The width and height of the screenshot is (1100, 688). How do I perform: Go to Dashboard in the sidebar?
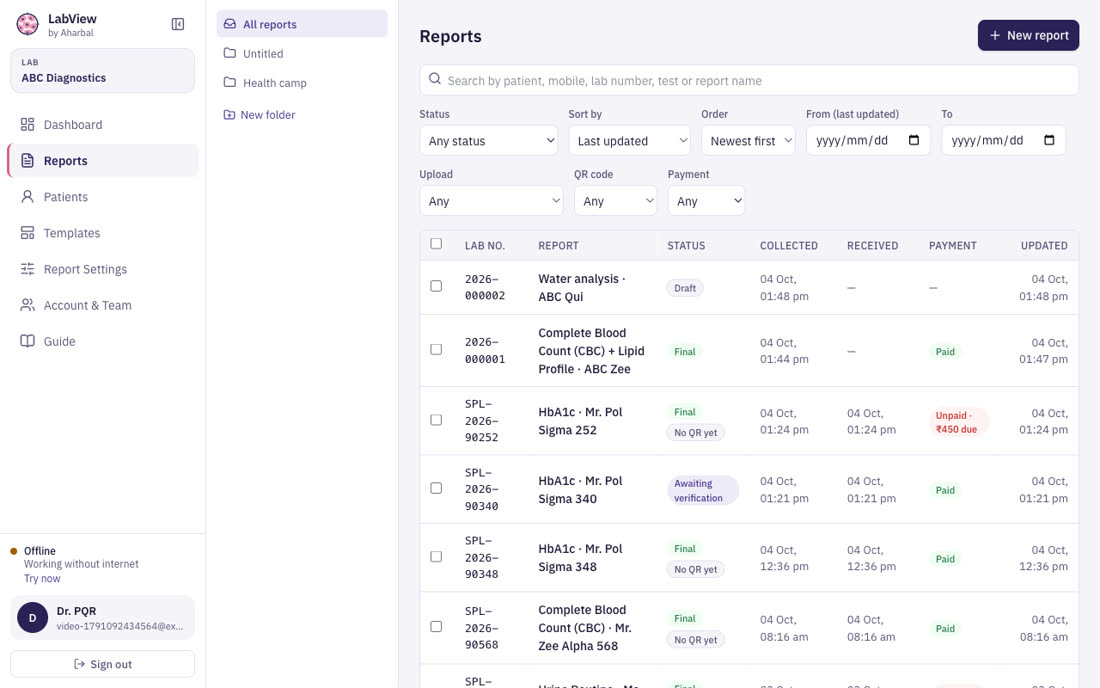coord(102,125)
